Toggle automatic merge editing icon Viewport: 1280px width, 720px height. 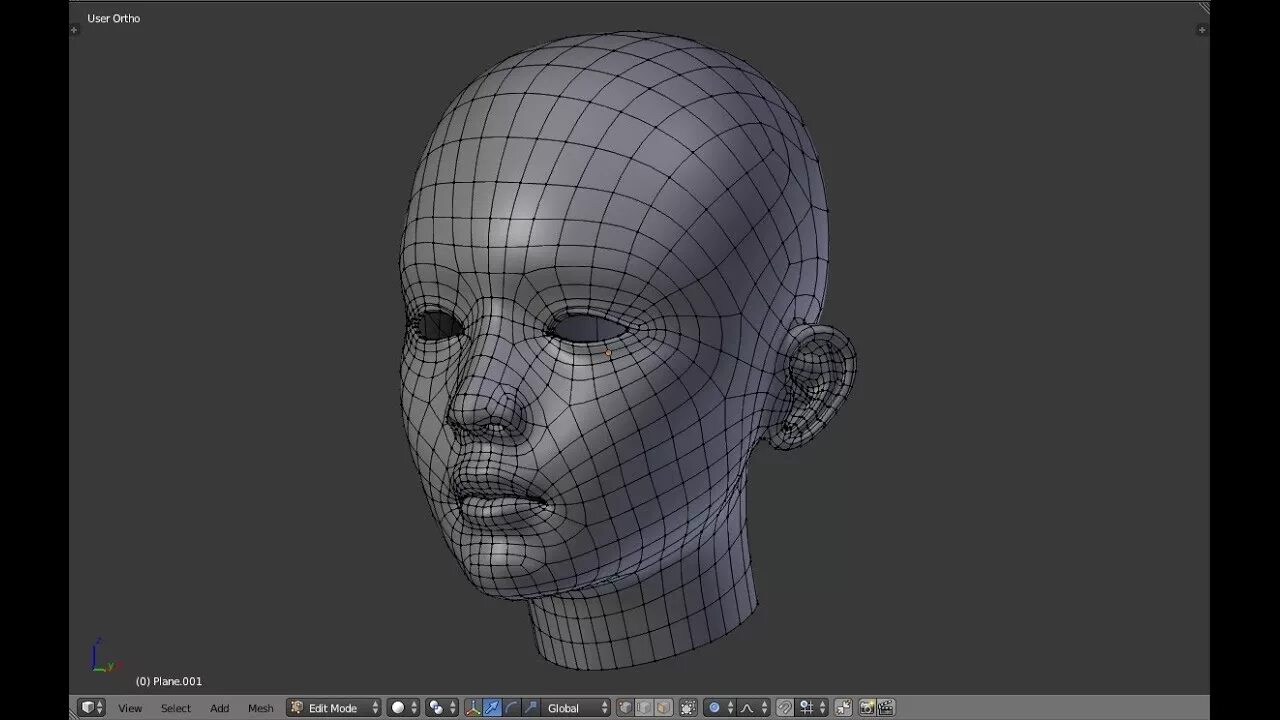[x=842, y=708]
